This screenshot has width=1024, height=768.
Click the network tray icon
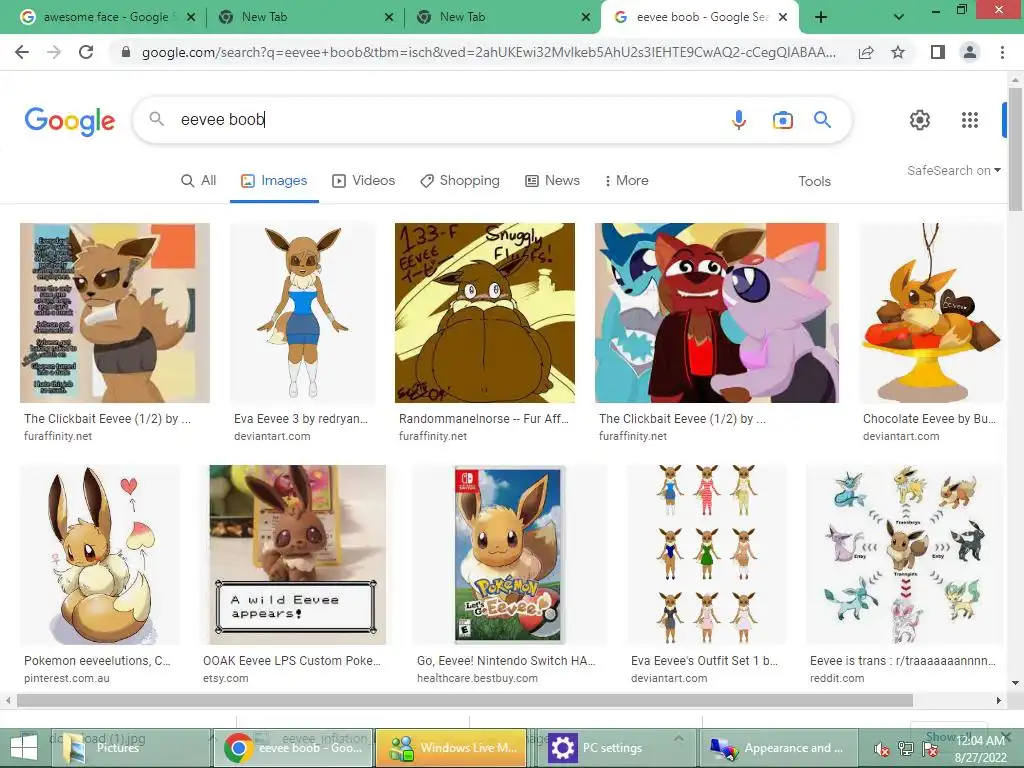(x=906, y=749)
